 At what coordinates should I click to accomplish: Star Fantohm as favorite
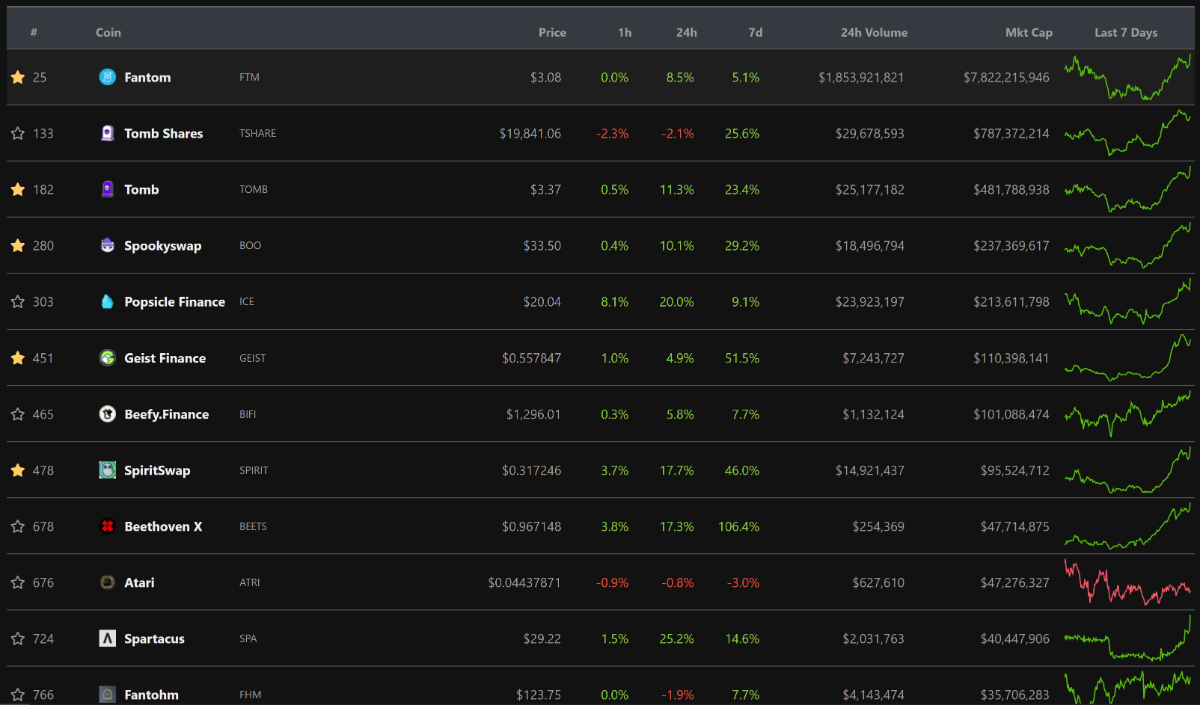click(17, 694)
